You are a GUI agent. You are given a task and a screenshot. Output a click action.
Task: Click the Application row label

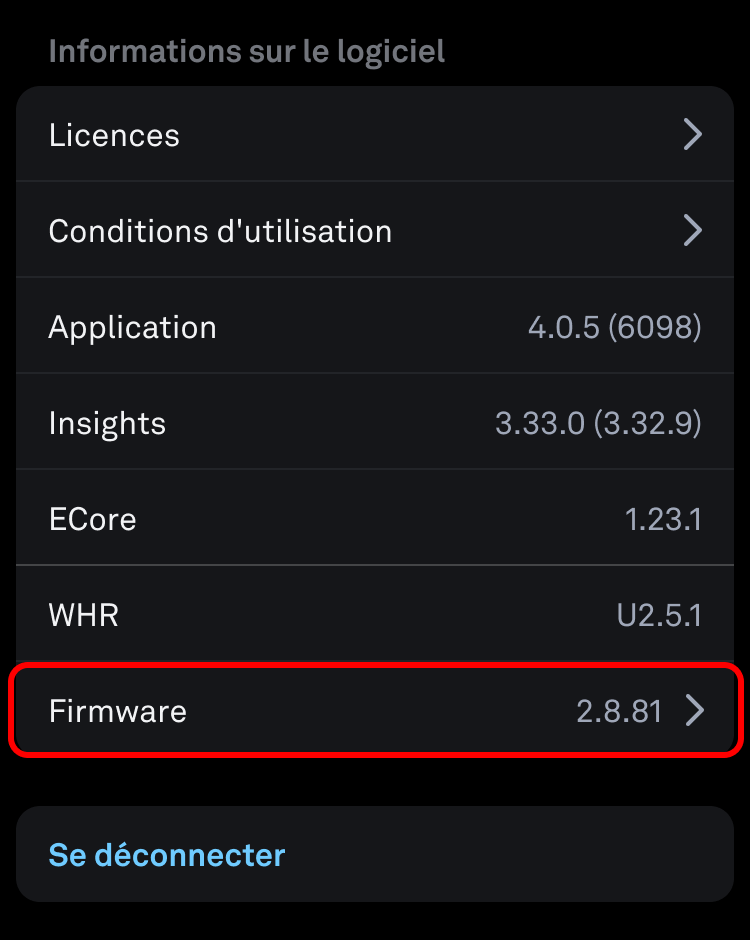click(132, 327)
